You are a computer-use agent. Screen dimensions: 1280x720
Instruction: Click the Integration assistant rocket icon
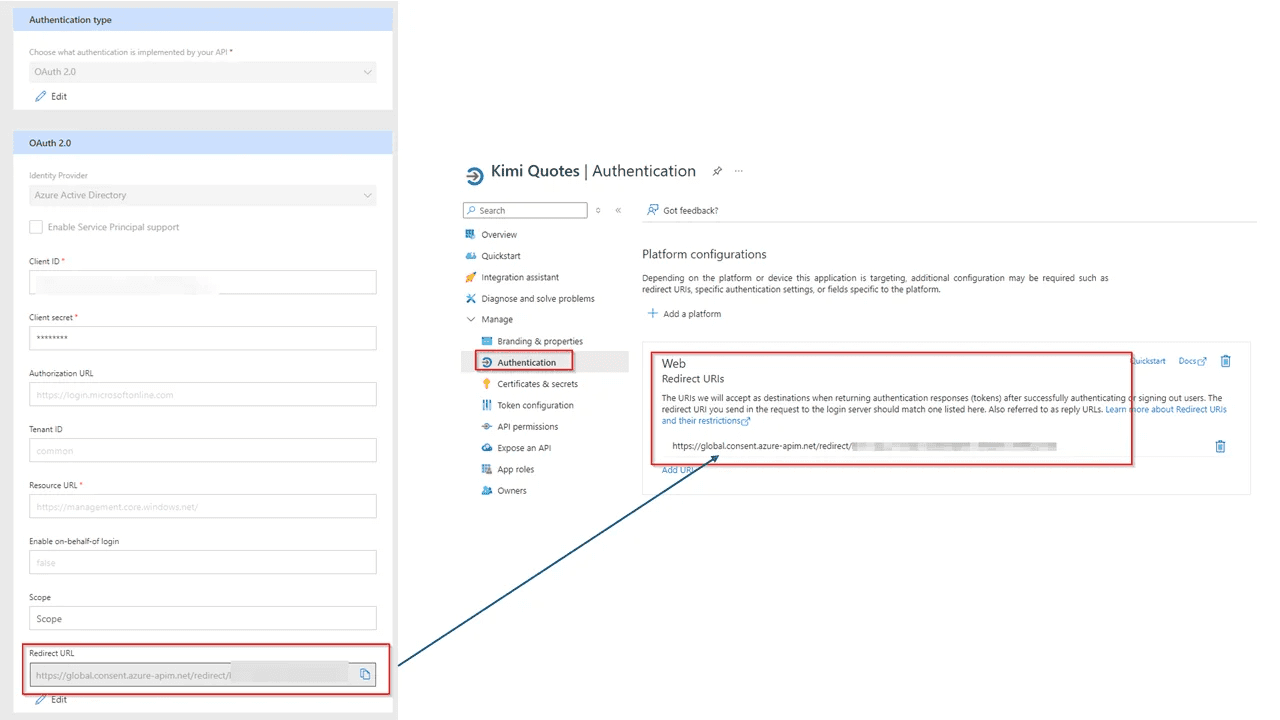[471, 277]
